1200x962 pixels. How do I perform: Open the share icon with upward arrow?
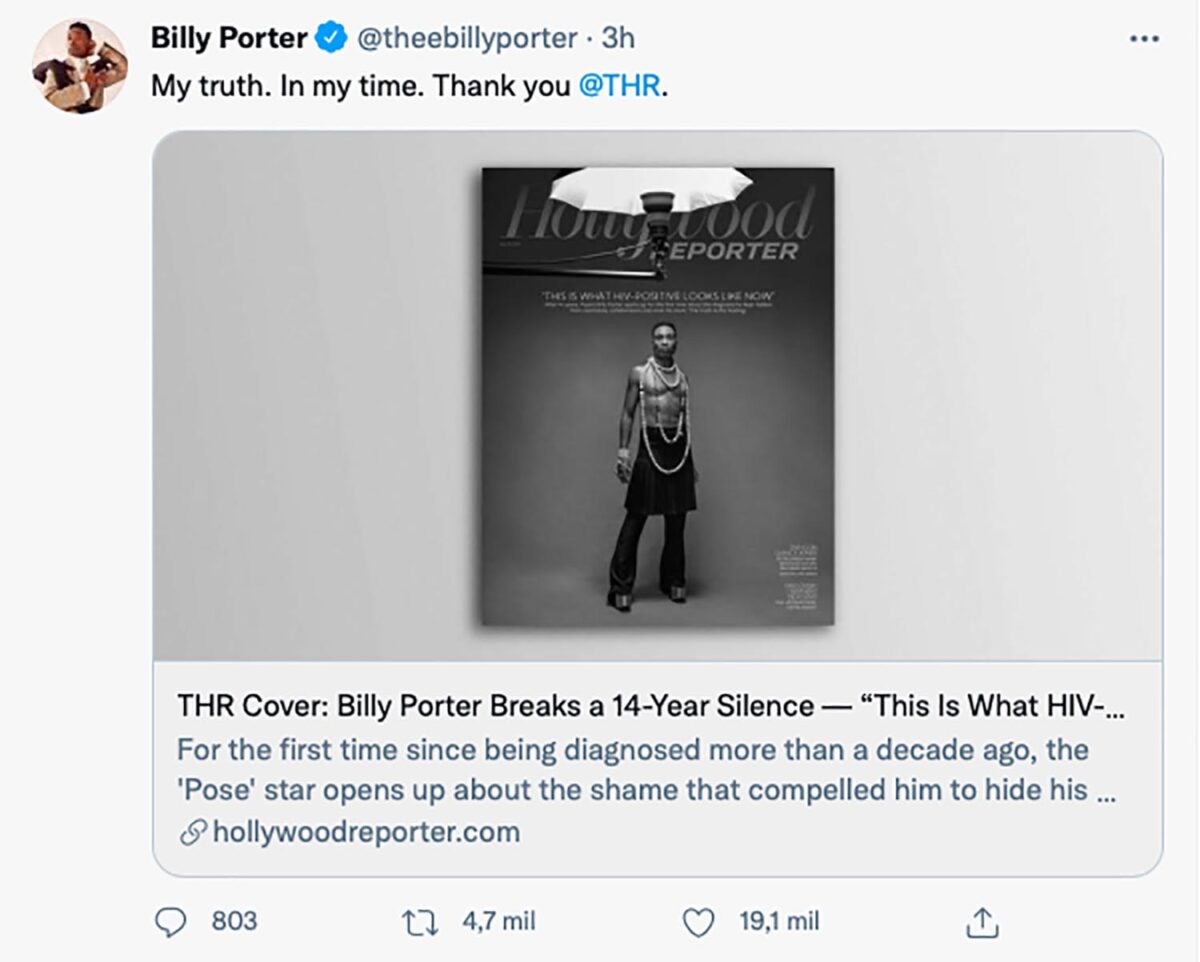tap(985, 919)
